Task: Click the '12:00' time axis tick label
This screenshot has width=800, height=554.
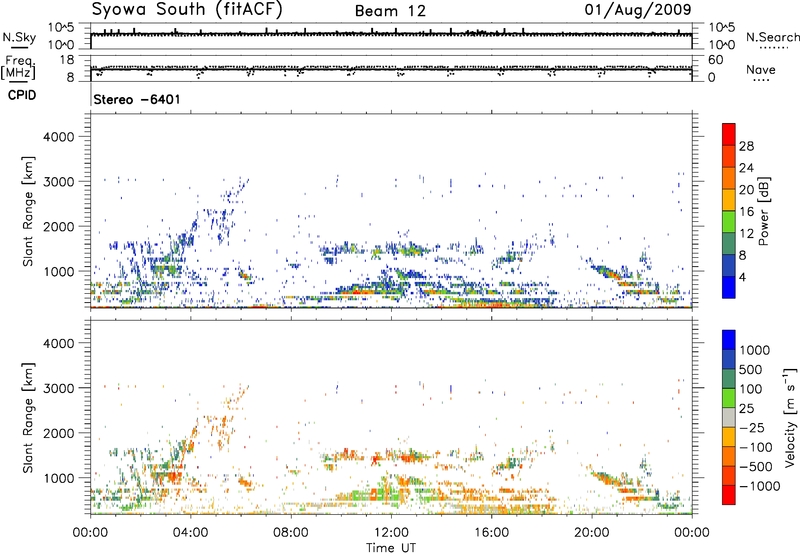Action: (x=391, y=533)
